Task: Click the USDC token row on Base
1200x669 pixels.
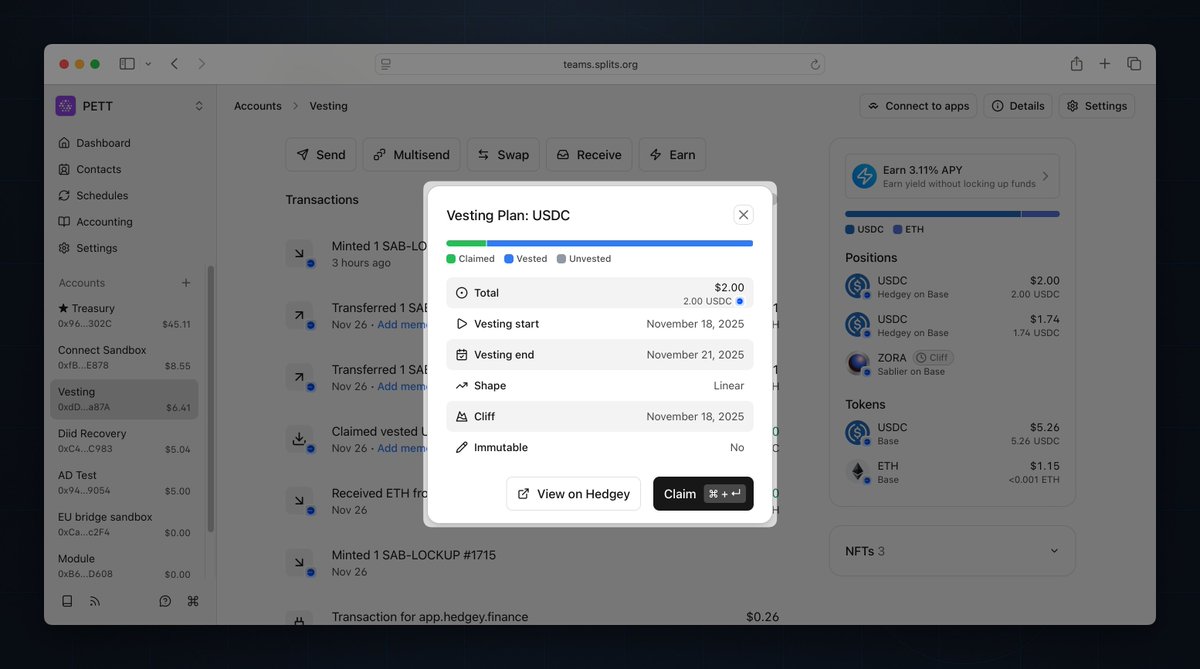Action: click(952, 433)
